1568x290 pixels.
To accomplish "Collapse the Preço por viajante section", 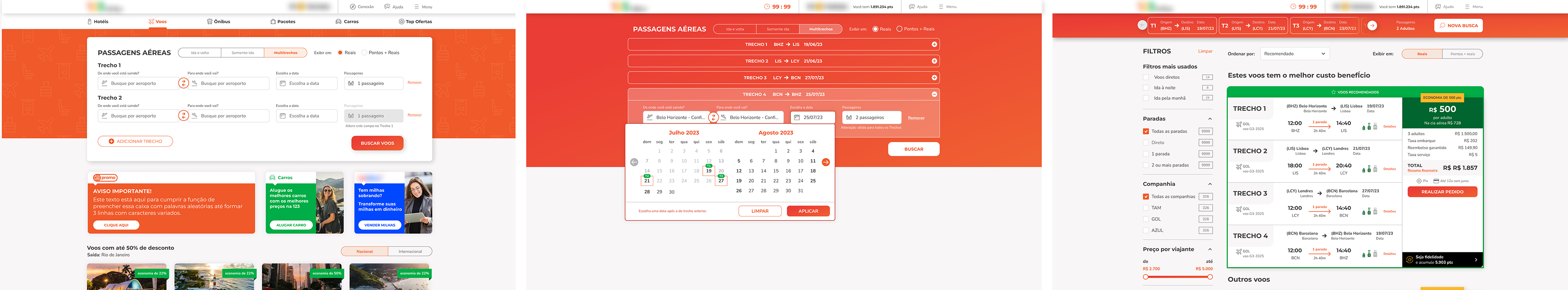I will (x=1209, y=249).
